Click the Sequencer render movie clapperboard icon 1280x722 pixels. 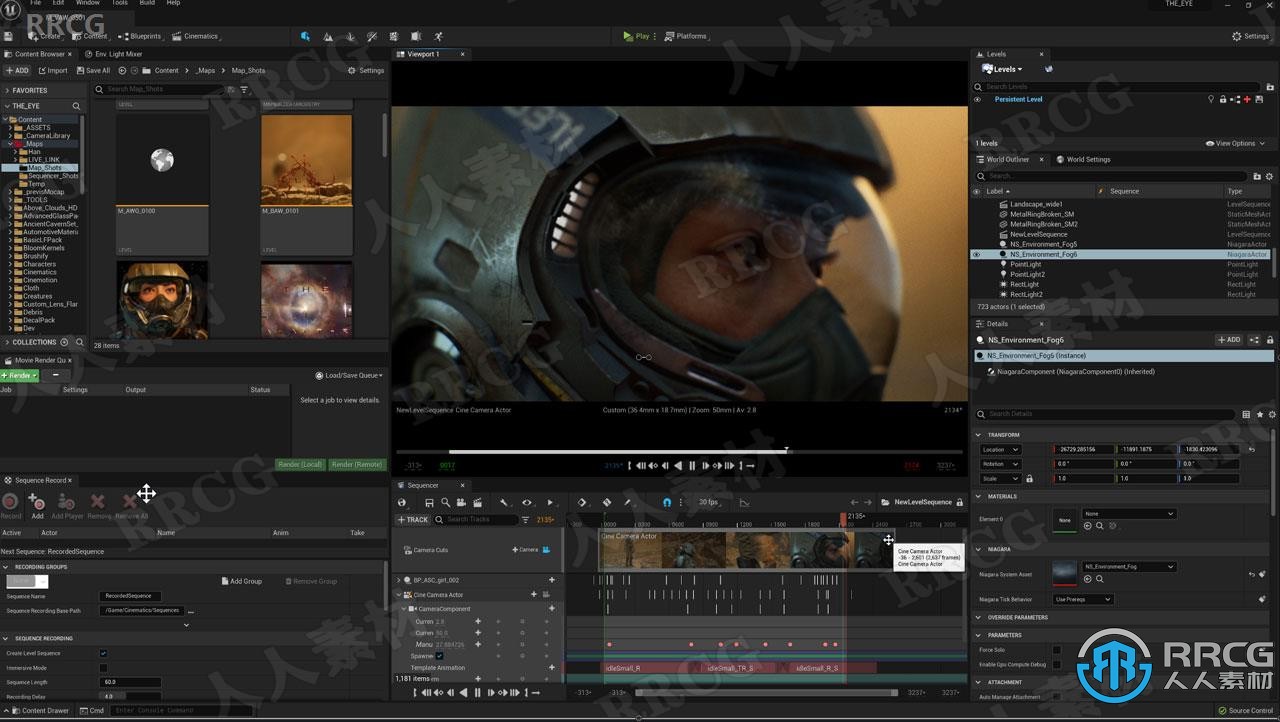pyautogui.click(x=477, y=503)
